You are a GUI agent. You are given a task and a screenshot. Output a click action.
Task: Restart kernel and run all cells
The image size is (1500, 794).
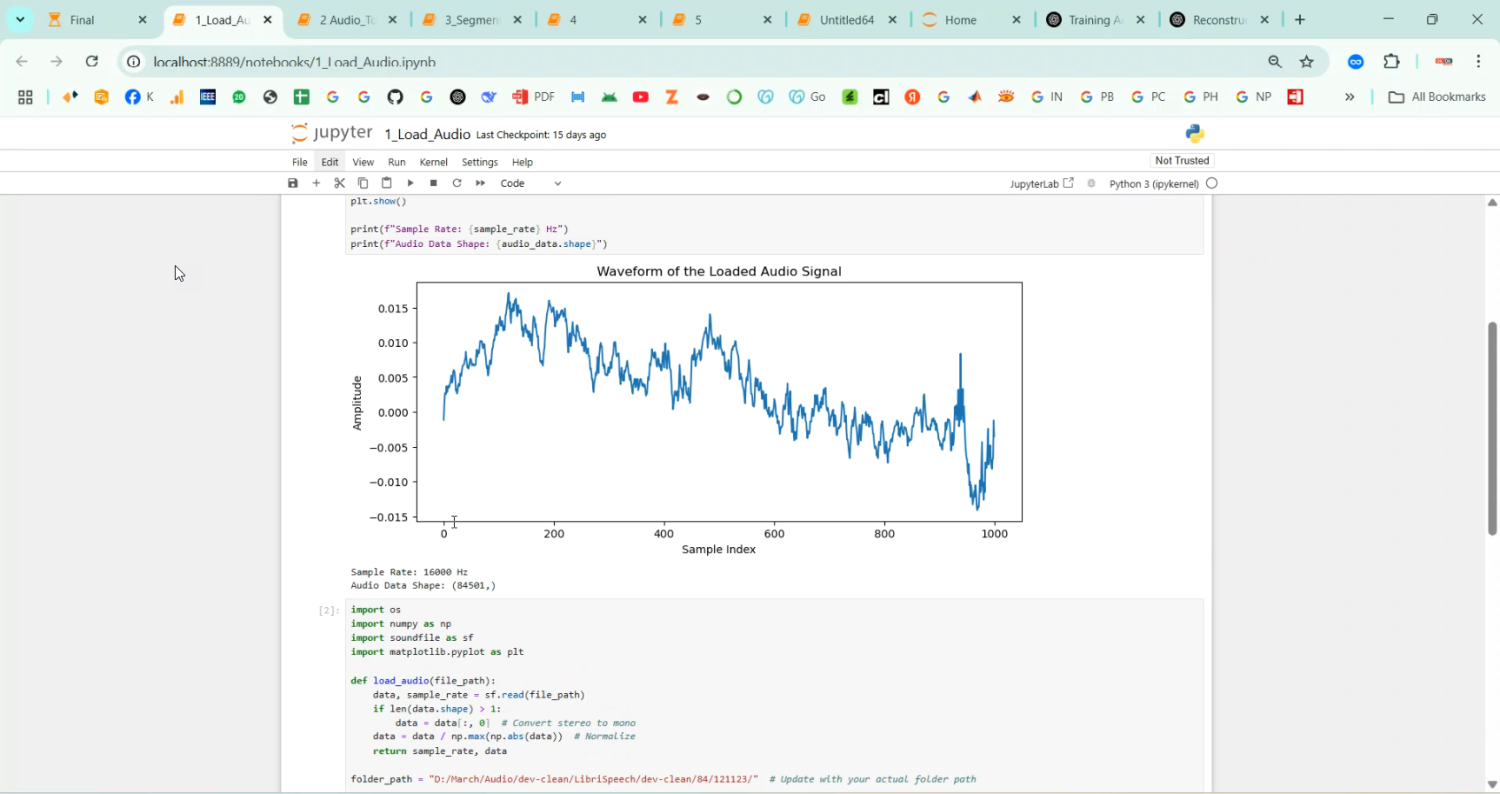(480, 183)
